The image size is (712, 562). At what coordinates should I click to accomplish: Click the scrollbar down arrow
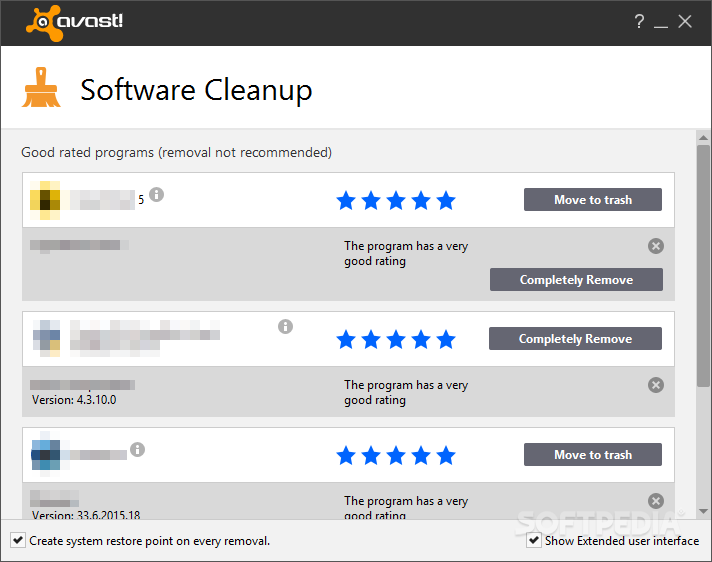703,511
